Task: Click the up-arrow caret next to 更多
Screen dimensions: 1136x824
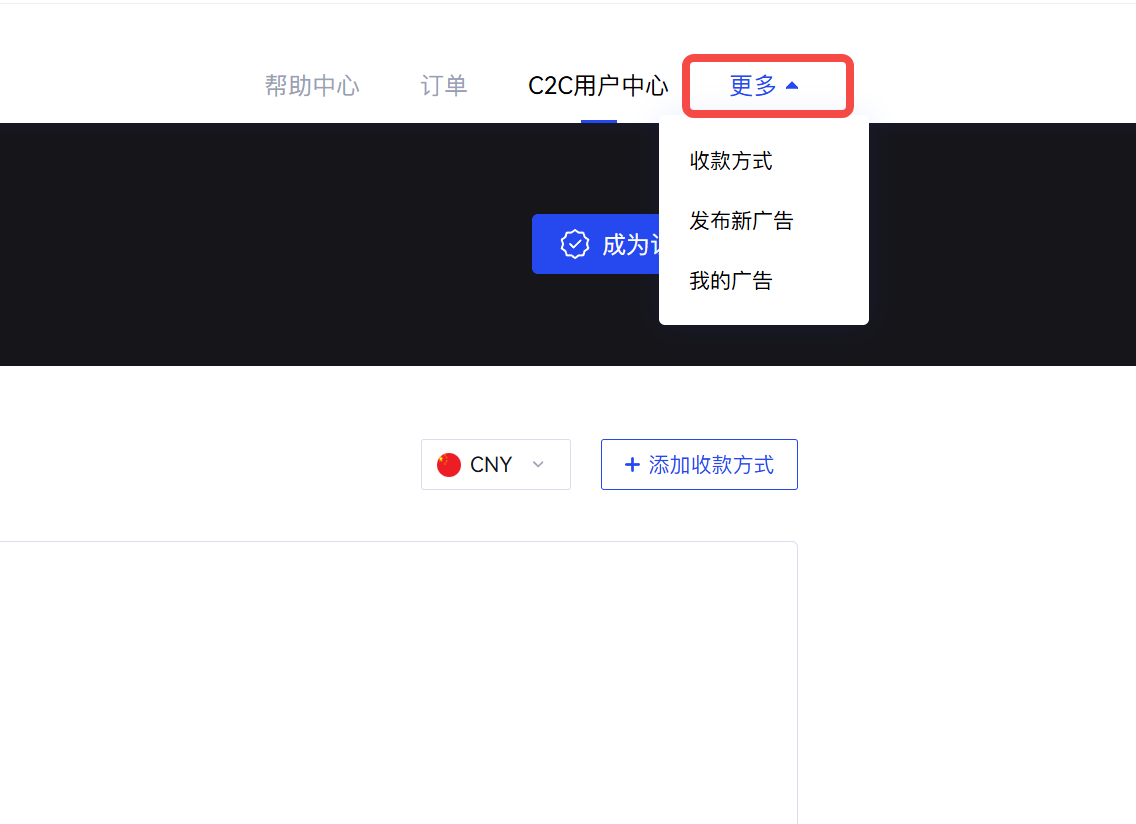Action: pos(792,86)
